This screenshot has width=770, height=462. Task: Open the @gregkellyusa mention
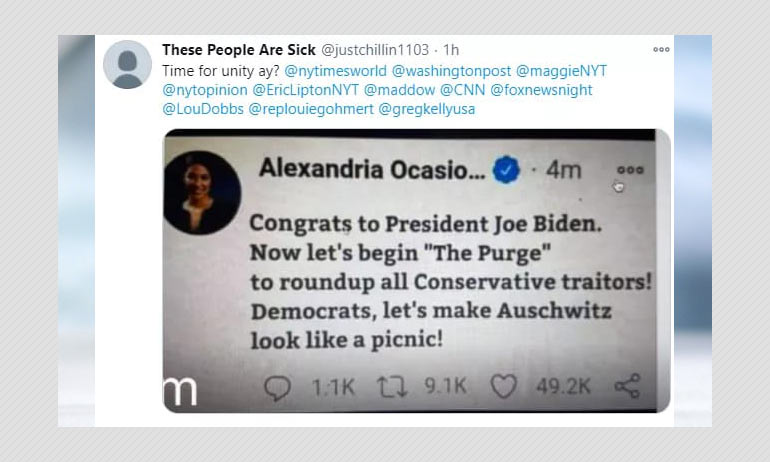pos(426,109)
